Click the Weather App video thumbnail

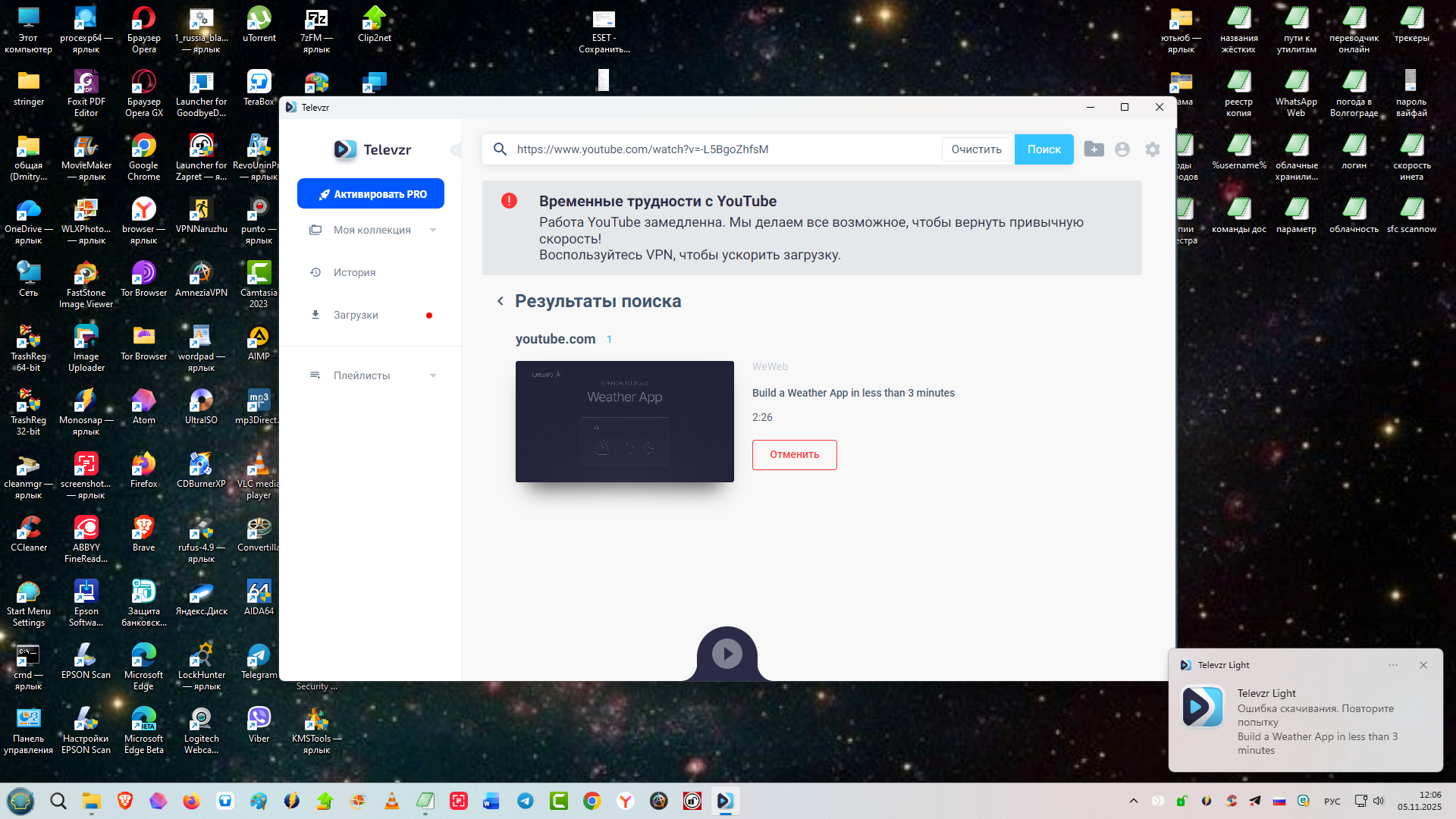tap(624, 421)
